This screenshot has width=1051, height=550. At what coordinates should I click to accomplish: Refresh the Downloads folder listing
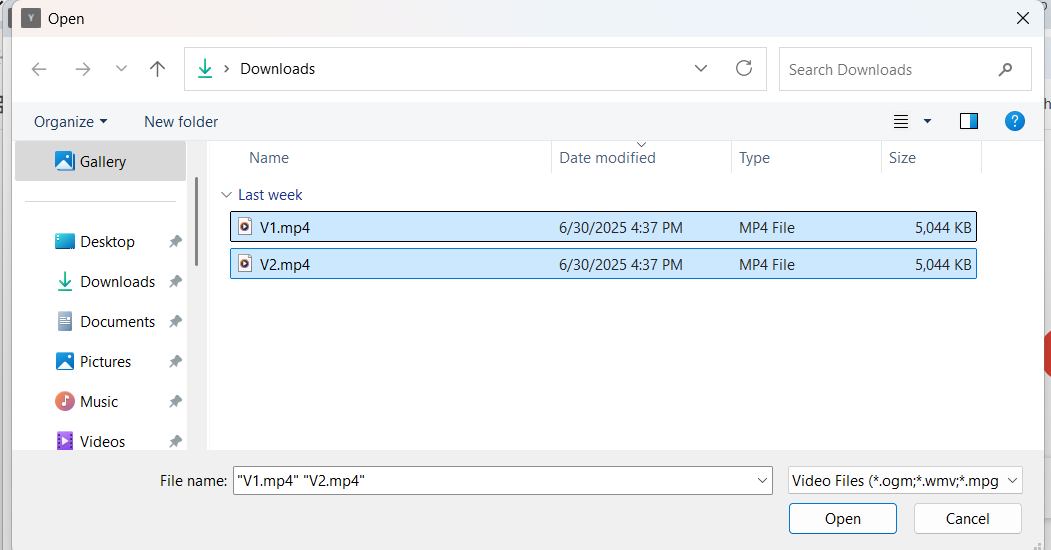(x=743, y=68)
